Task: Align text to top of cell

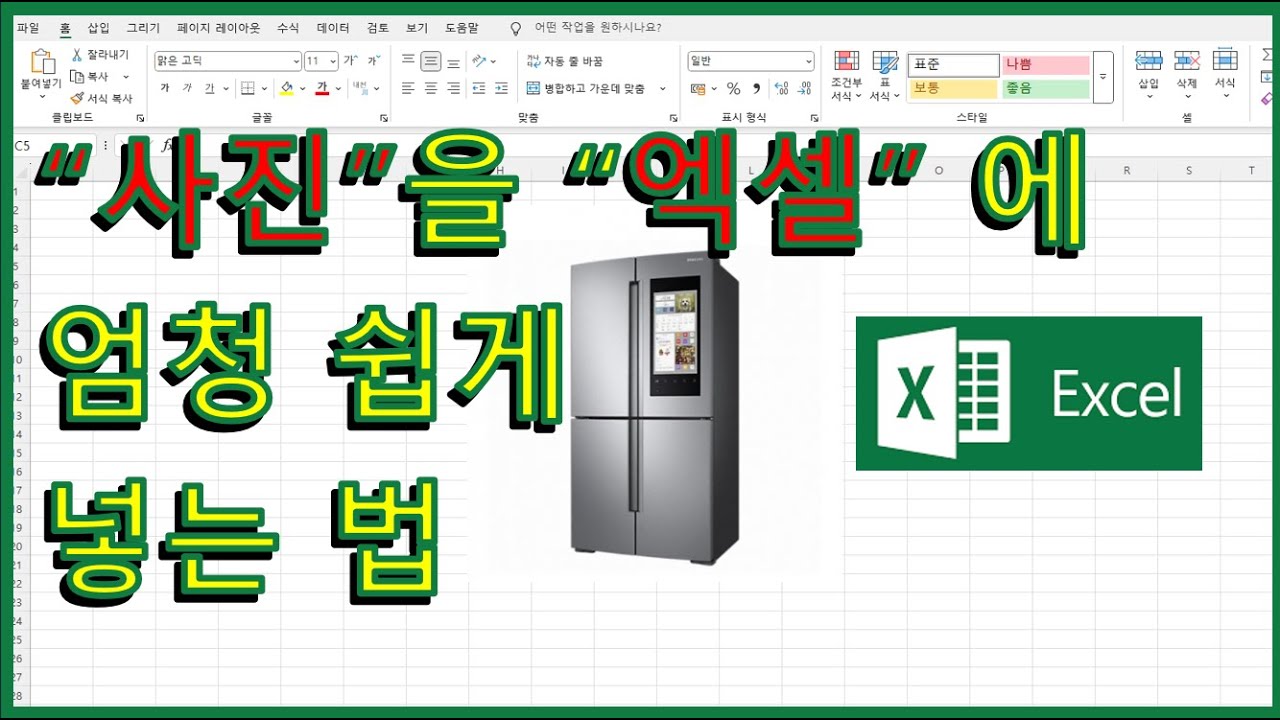Action: click(408, 61)
